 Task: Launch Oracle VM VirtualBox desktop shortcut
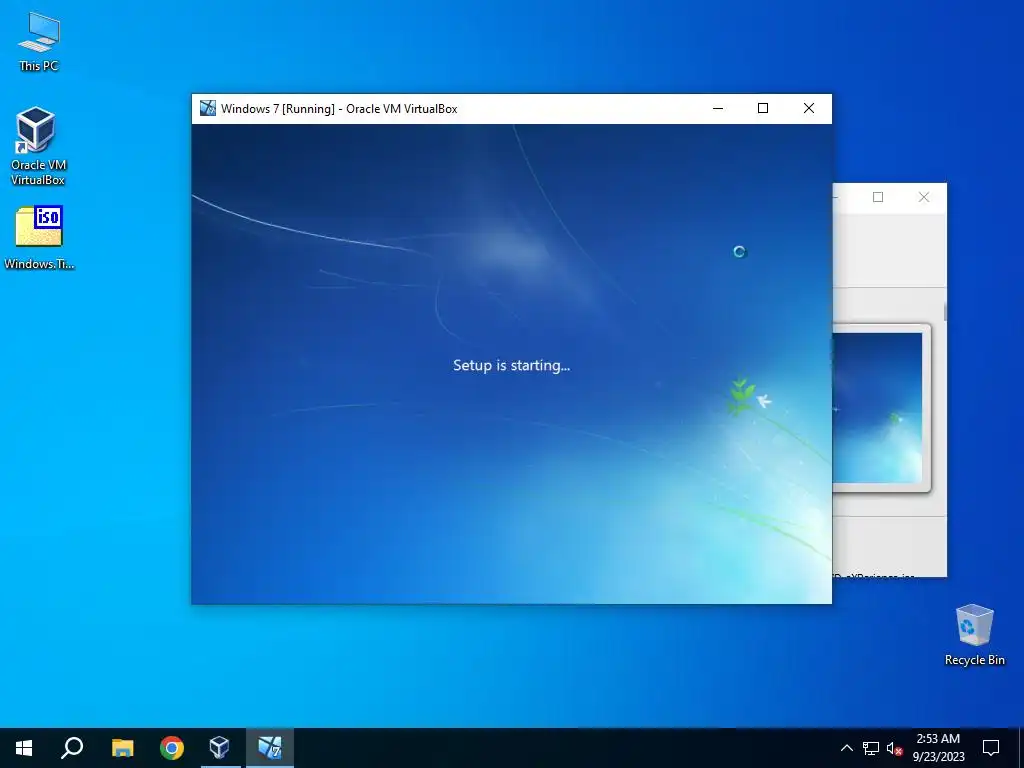(x=38, y=146)
